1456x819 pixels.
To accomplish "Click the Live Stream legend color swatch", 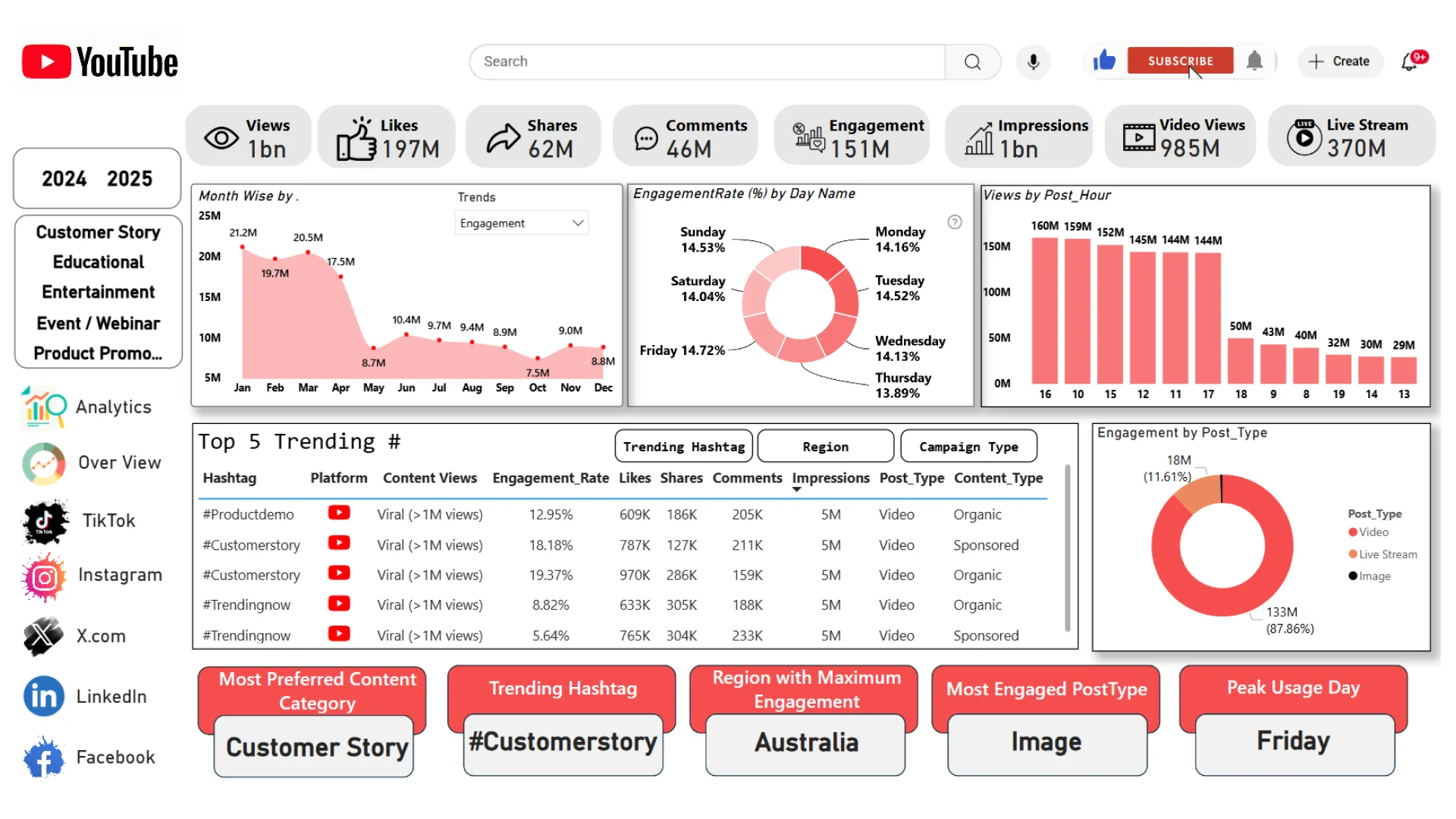I will (1353, 554).
